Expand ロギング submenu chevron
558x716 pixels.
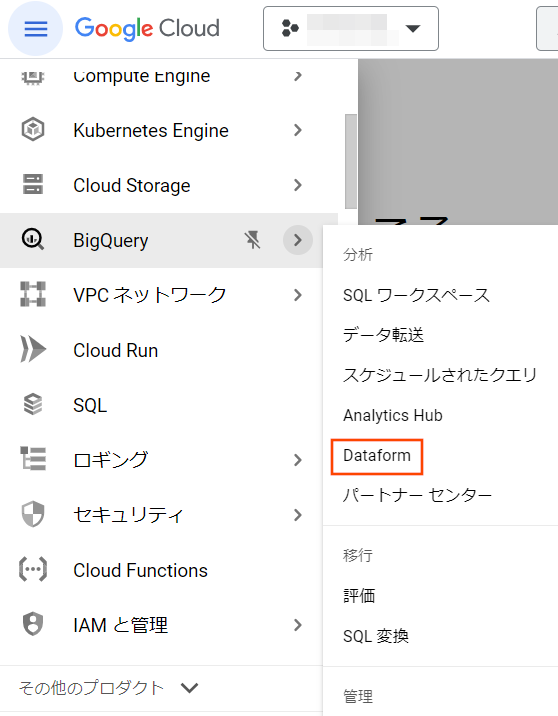[x=298, y=460]
